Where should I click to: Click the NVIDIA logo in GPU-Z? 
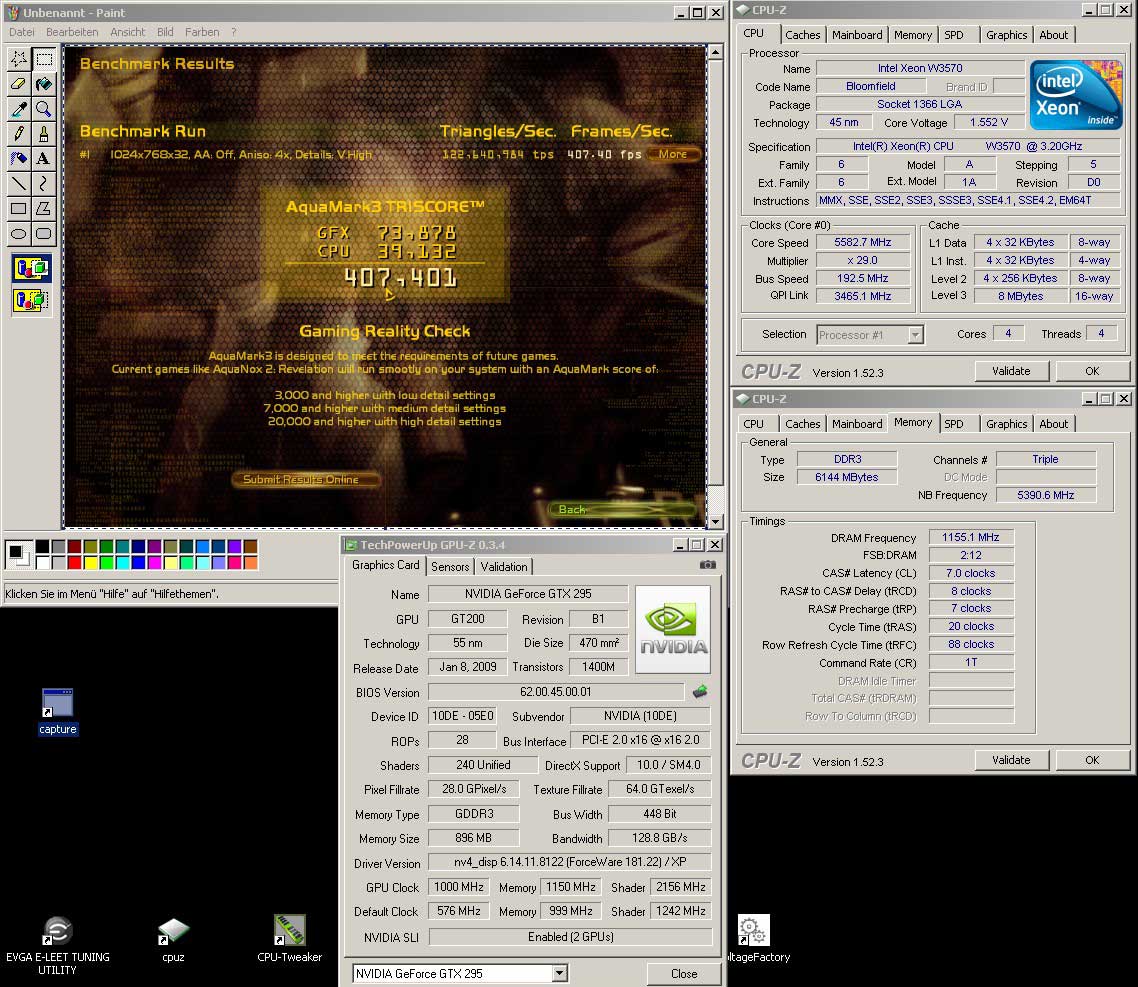tap(673, 629)
